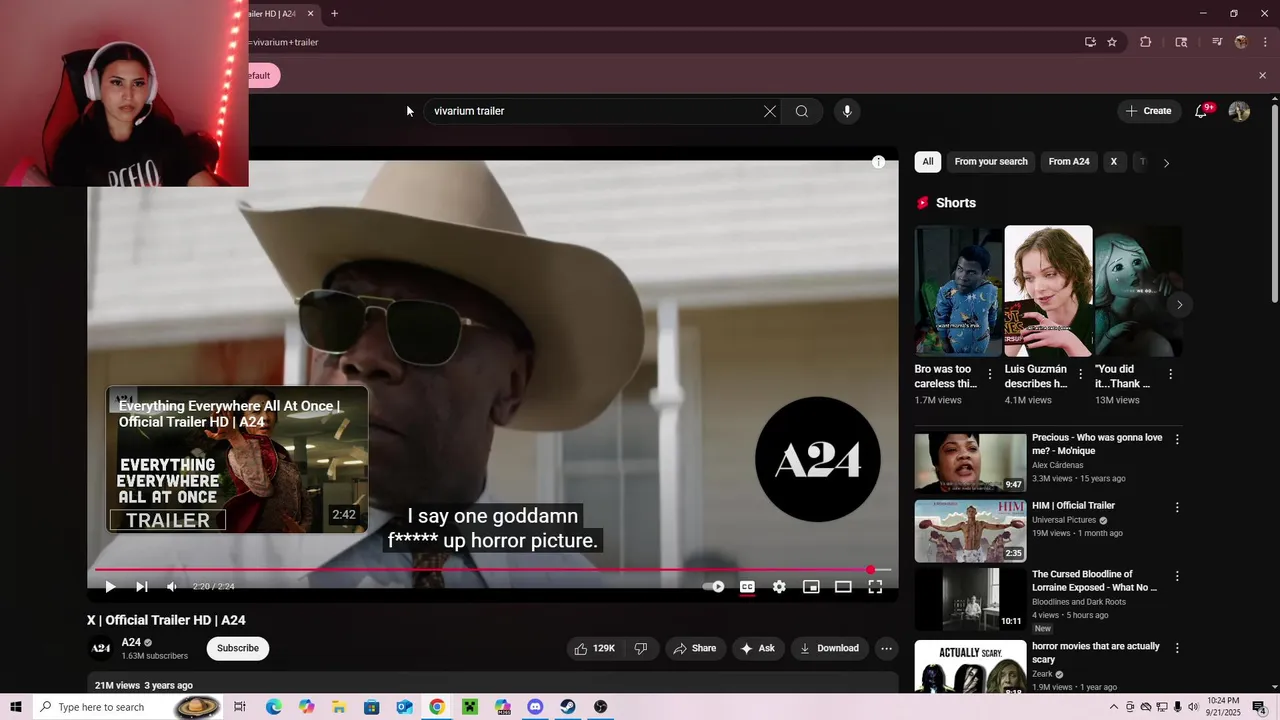Open Discord from taskbar
This screenshot has width=1280, height=720.
pyautogui.click(x=535, y=707)
